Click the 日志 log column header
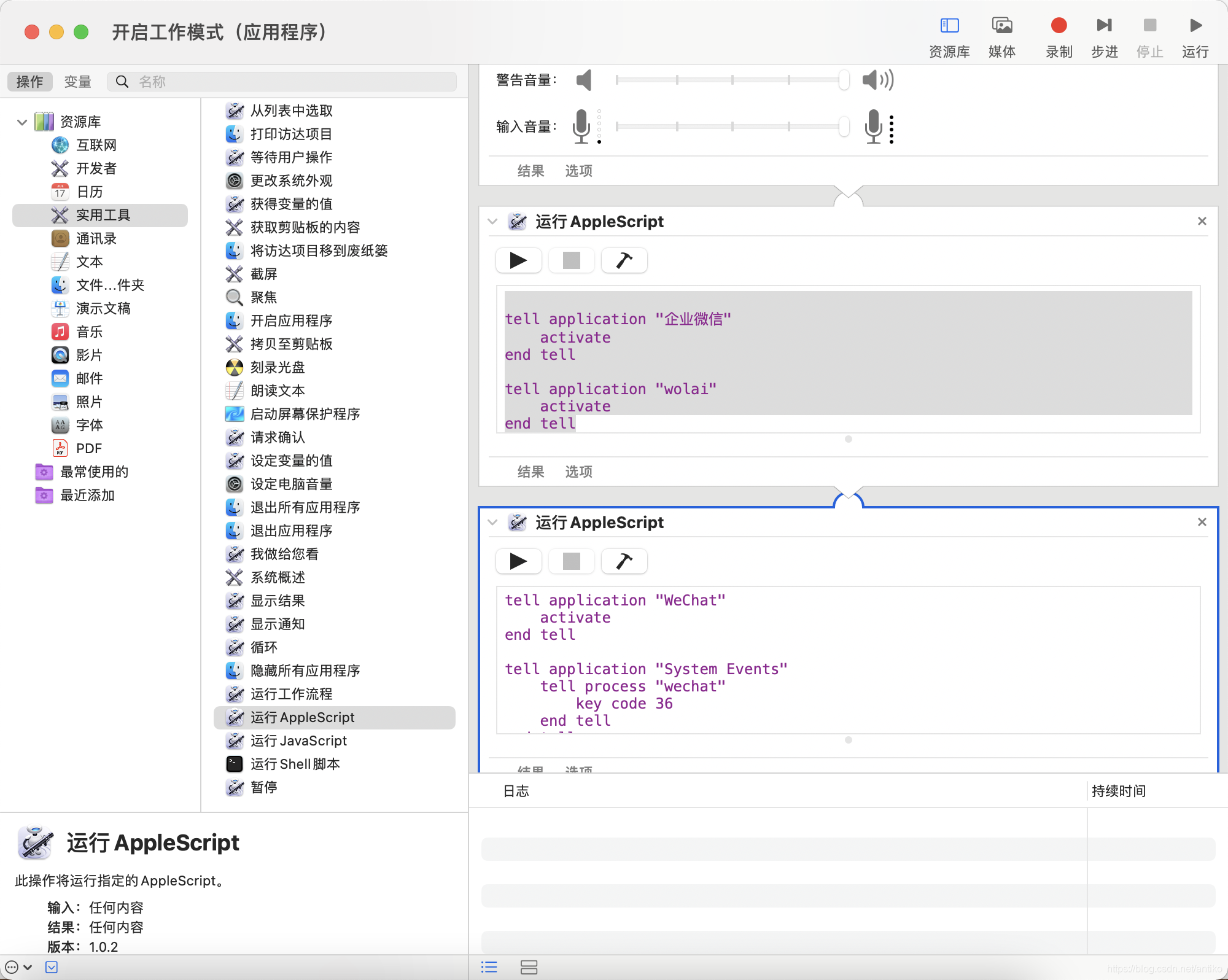Image resolution: width=1228 pixels, height=980 pixels. coord(516,791)
